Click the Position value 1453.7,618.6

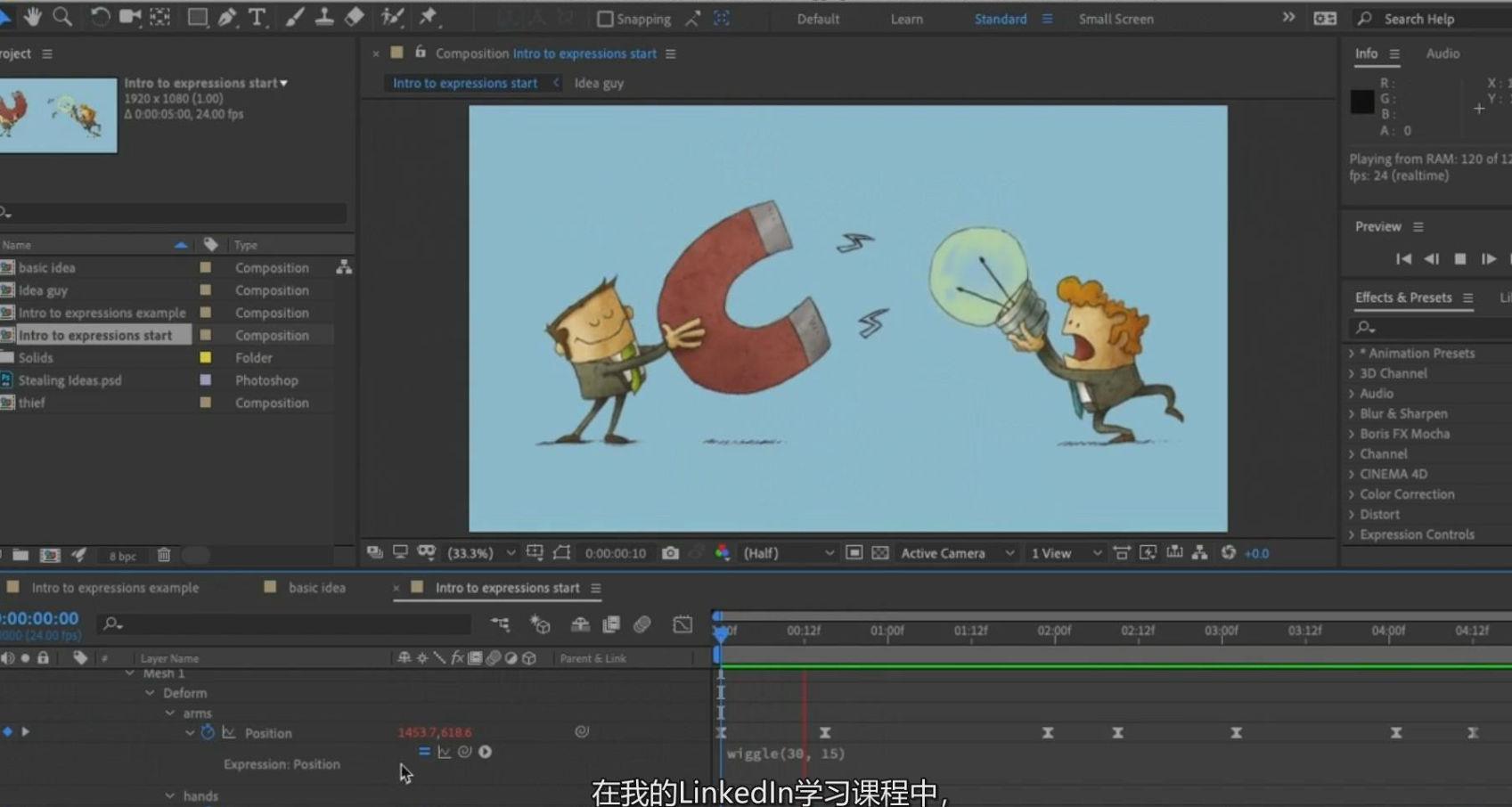click(435, 732)
